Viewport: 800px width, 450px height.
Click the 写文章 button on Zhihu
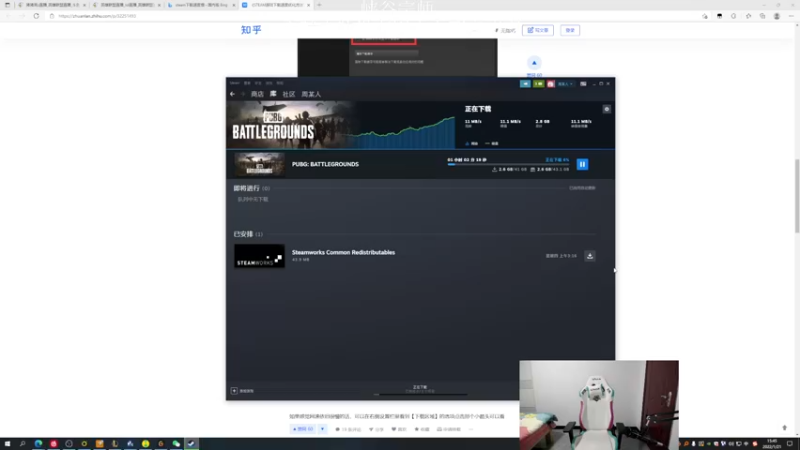538,30
